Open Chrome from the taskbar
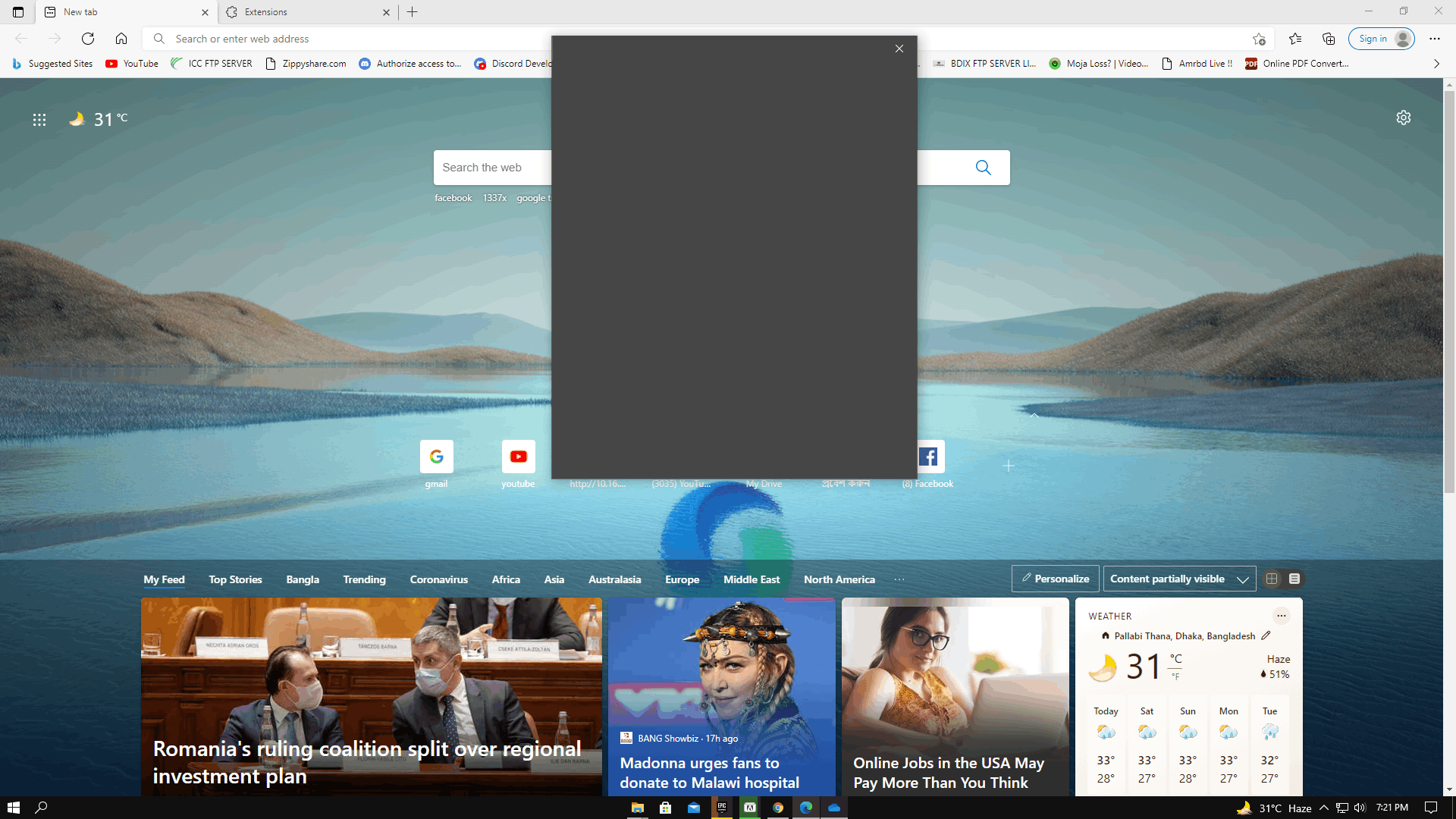 (x=778, y=808)
